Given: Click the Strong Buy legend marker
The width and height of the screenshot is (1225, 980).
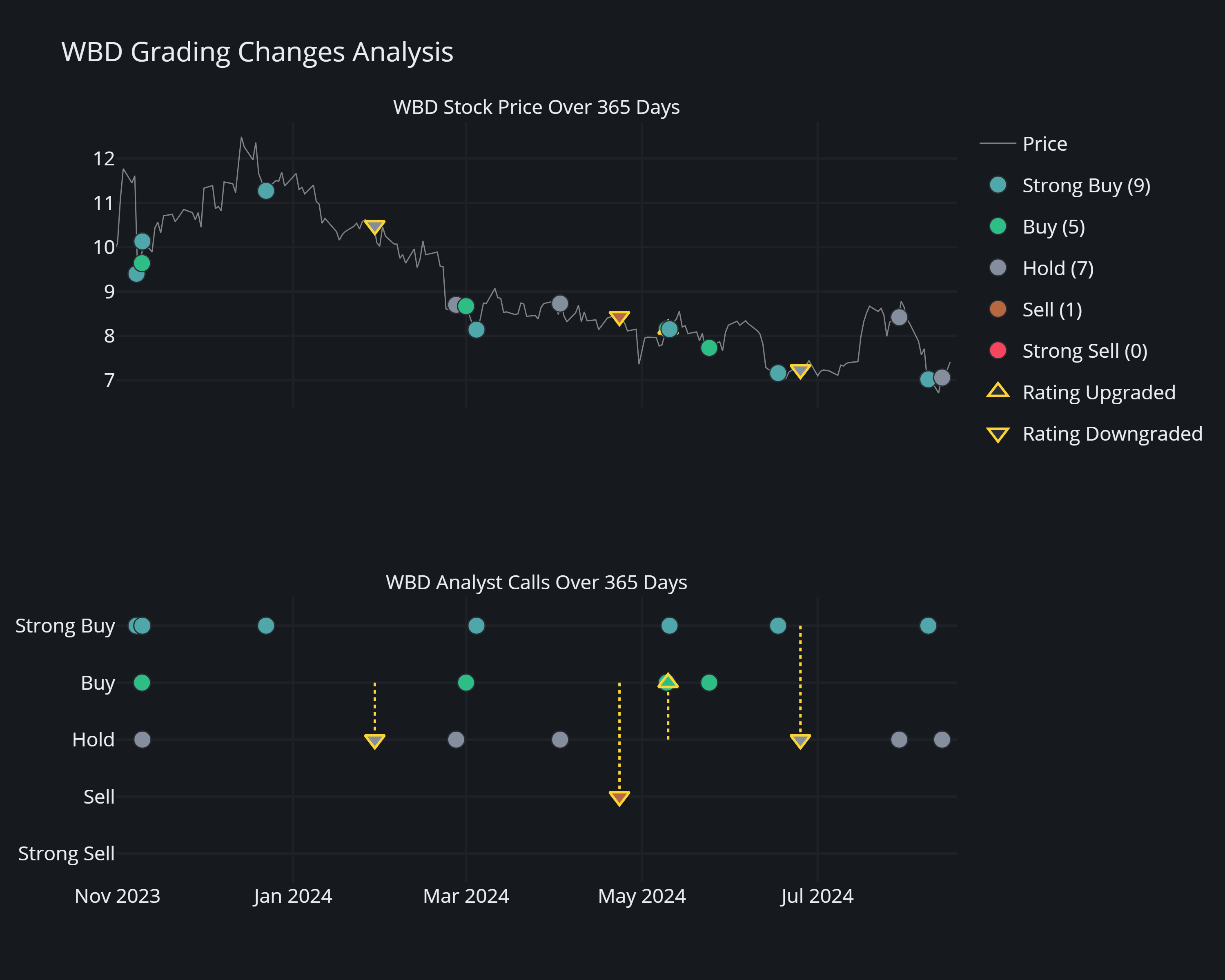Looking at the screenshot, I should 998,185.
